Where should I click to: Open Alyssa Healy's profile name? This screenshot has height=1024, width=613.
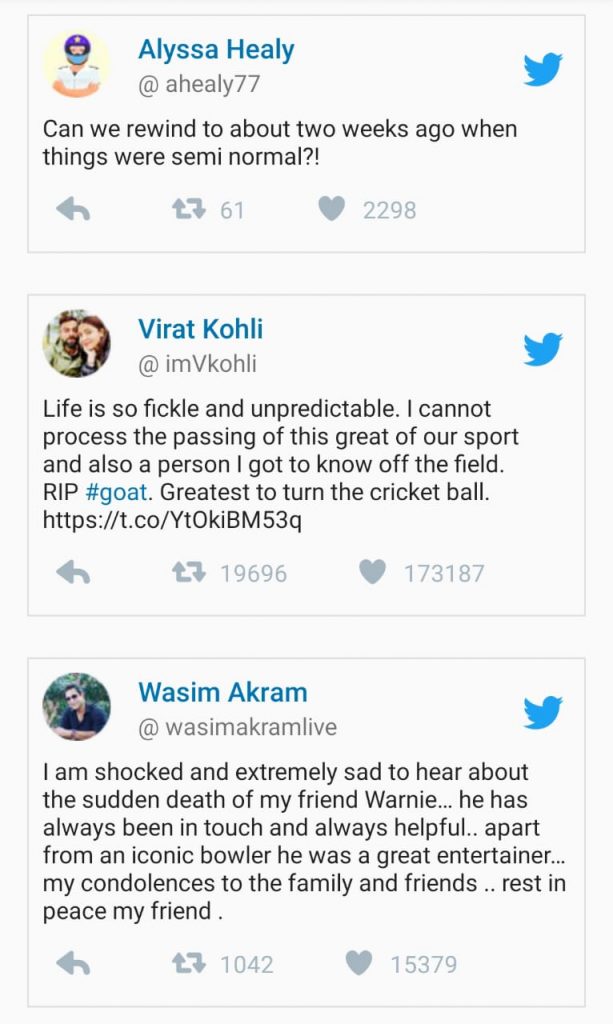point(216,50)
